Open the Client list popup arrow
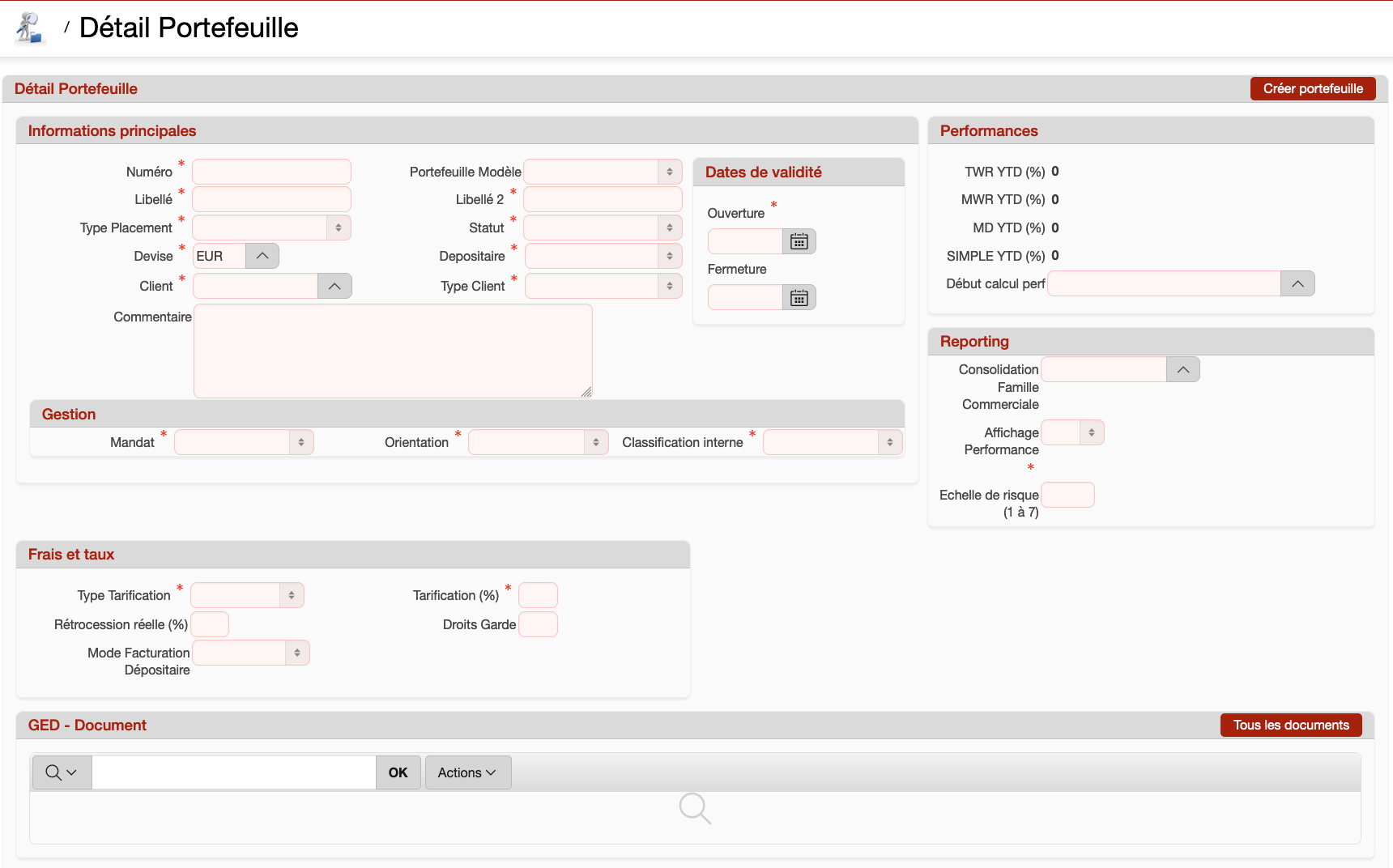 [x=334, y=286]
